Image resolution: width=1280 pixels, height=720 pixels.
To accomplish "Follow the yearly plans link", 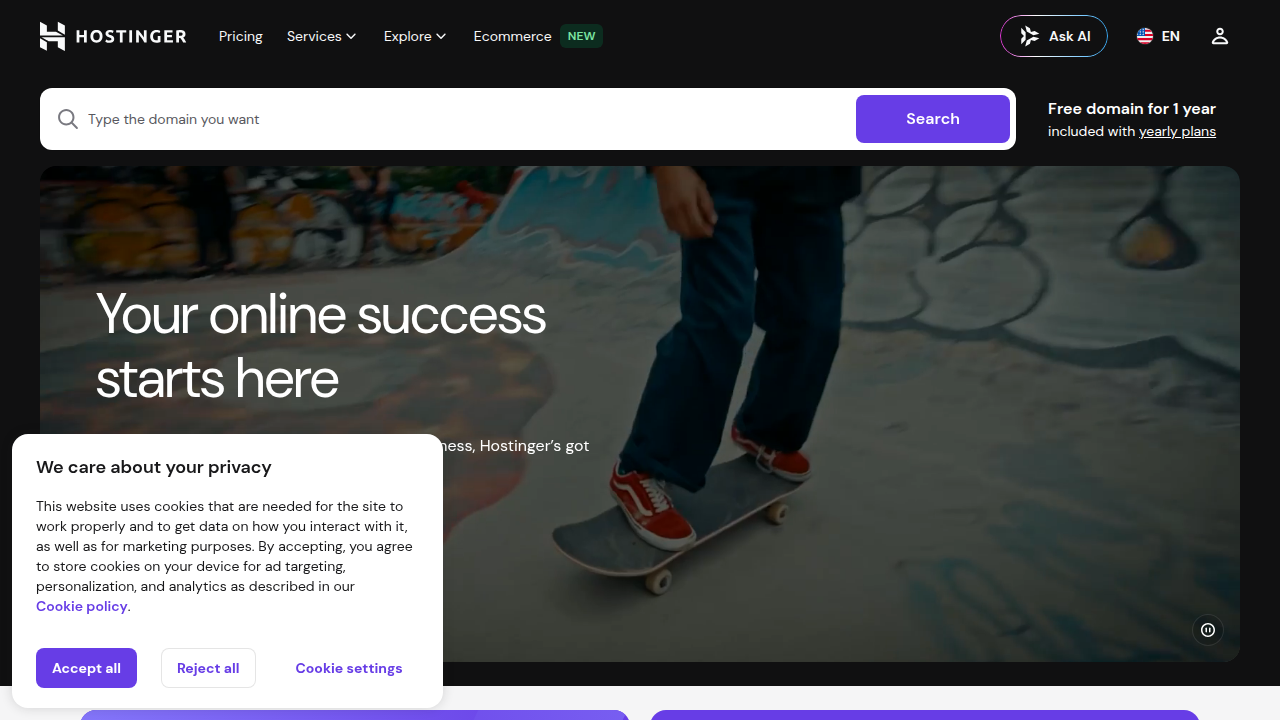I will [1177, 131].
